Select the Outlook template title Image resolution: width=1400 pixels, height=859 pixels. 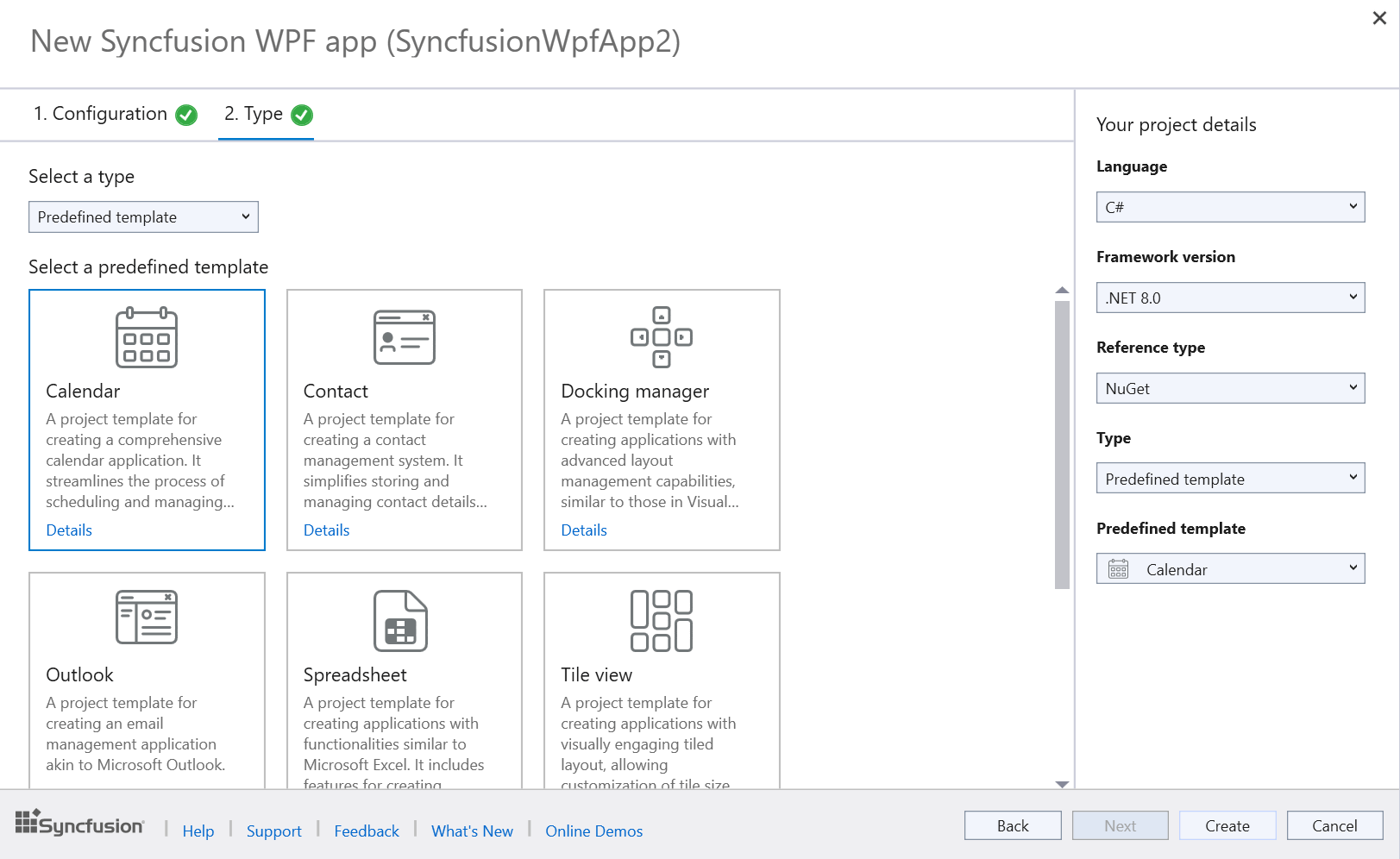point(79,675)
